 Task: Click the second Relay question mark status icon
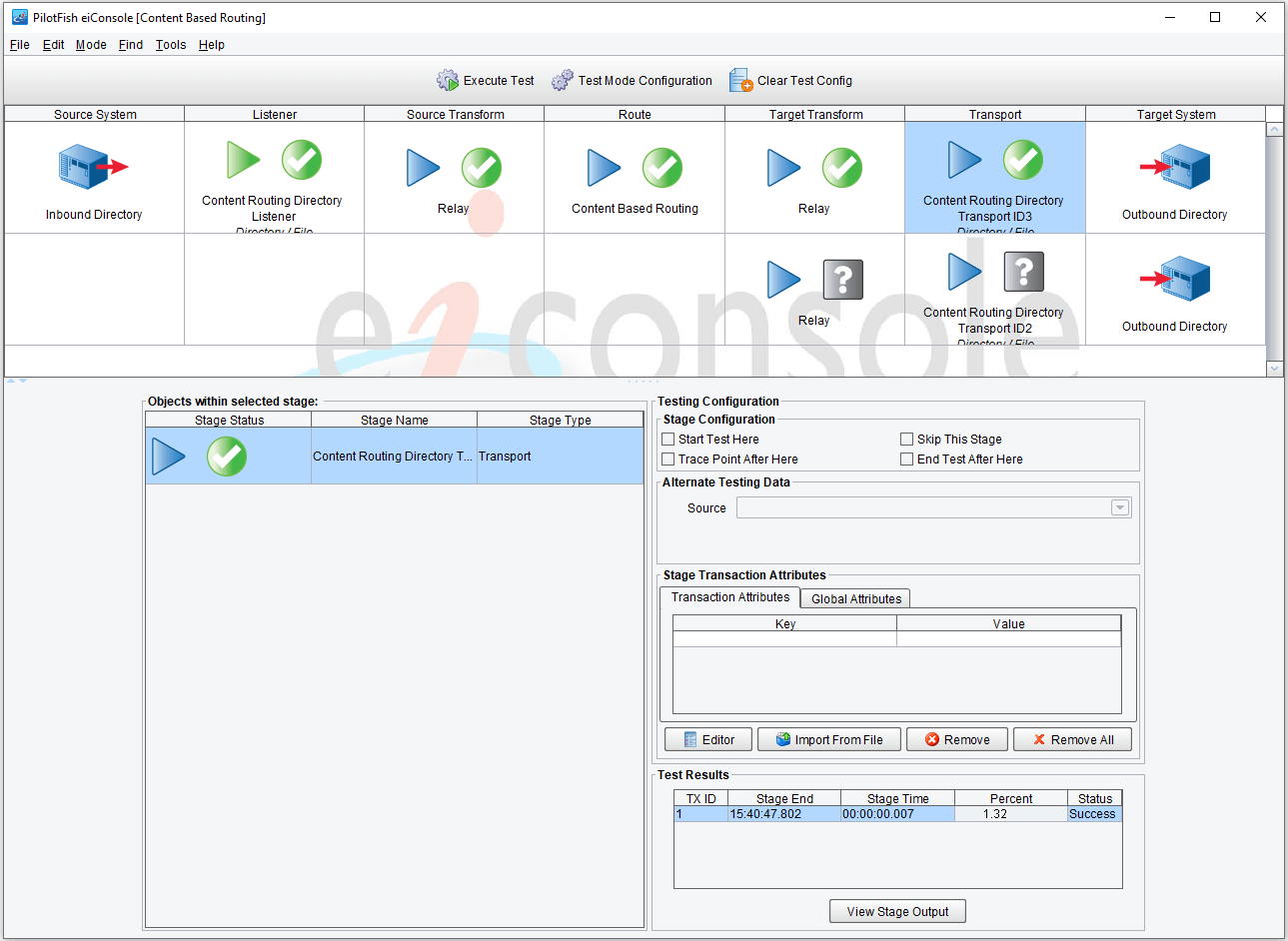click(x=842, y=280)
